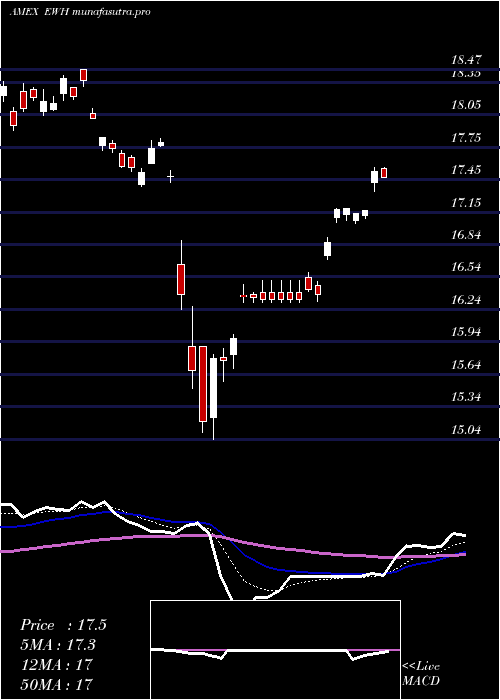Screen dimensions: 500x700
Task: Select the tall red candle bottoming near 15.2
Action: [203, 383]
